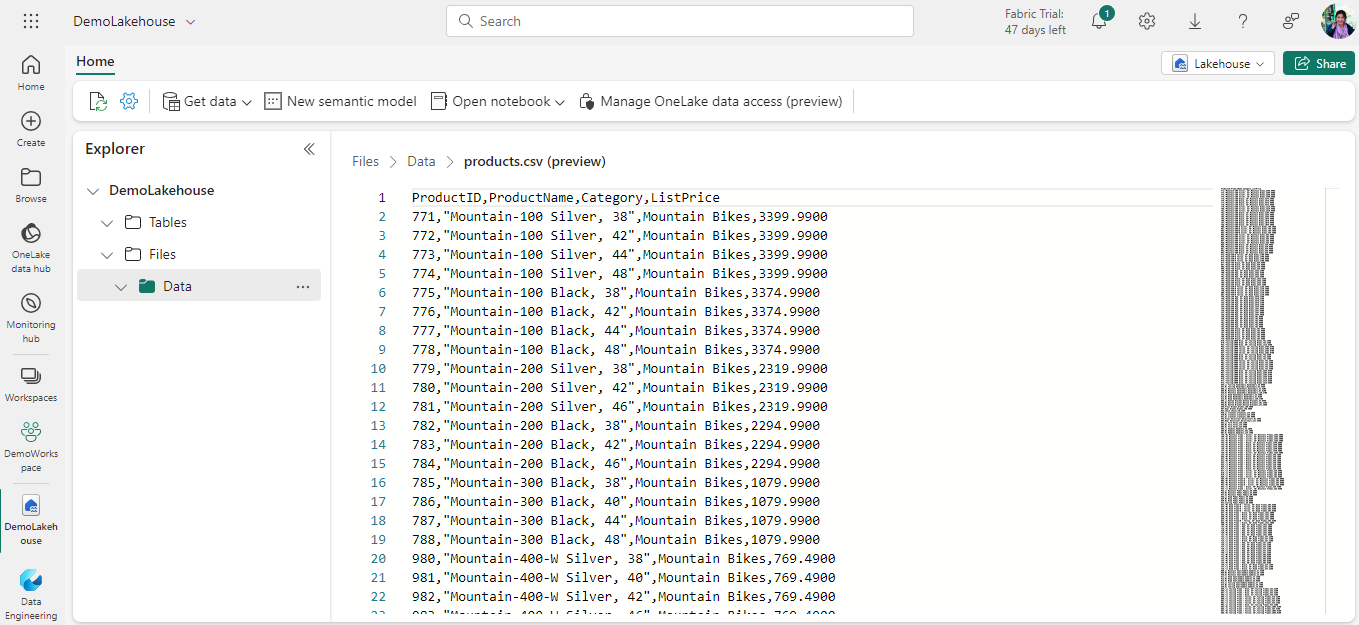The width and height of the screenshot is (1359, 625).
Task: Open the help question mark icon
Action: tap(1243, 21)
